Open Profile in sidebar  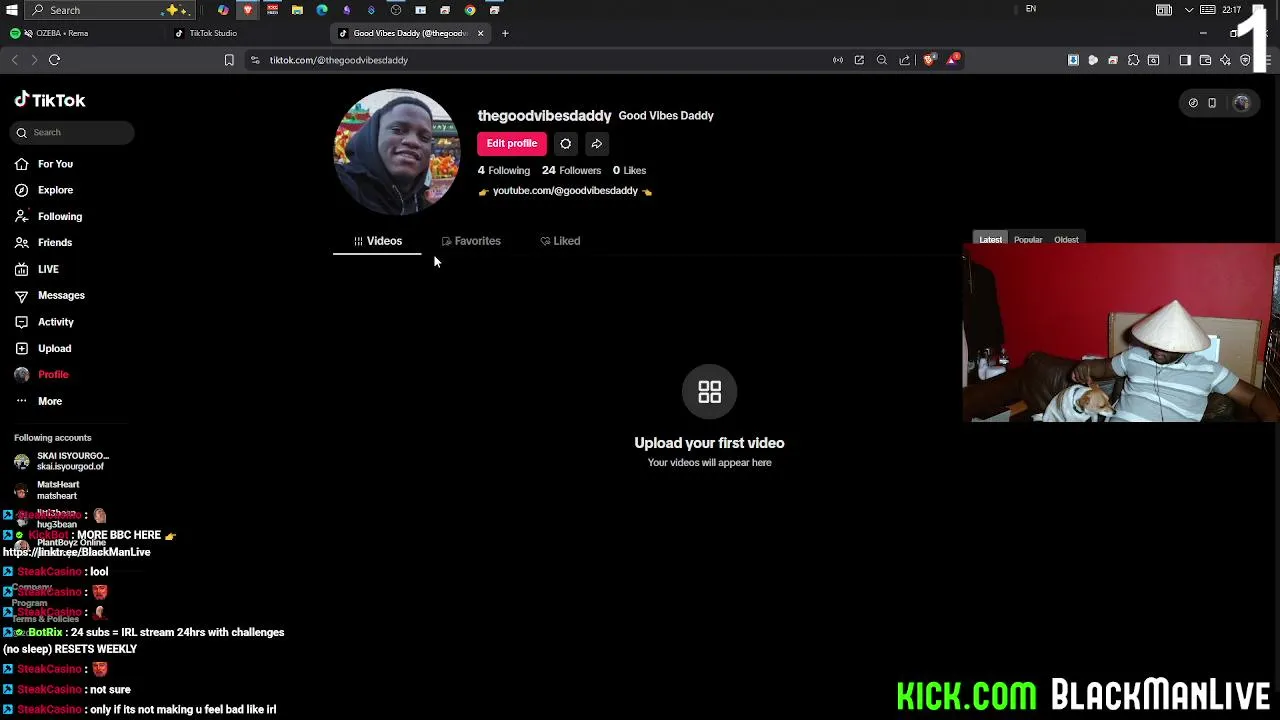pos(41,374)
